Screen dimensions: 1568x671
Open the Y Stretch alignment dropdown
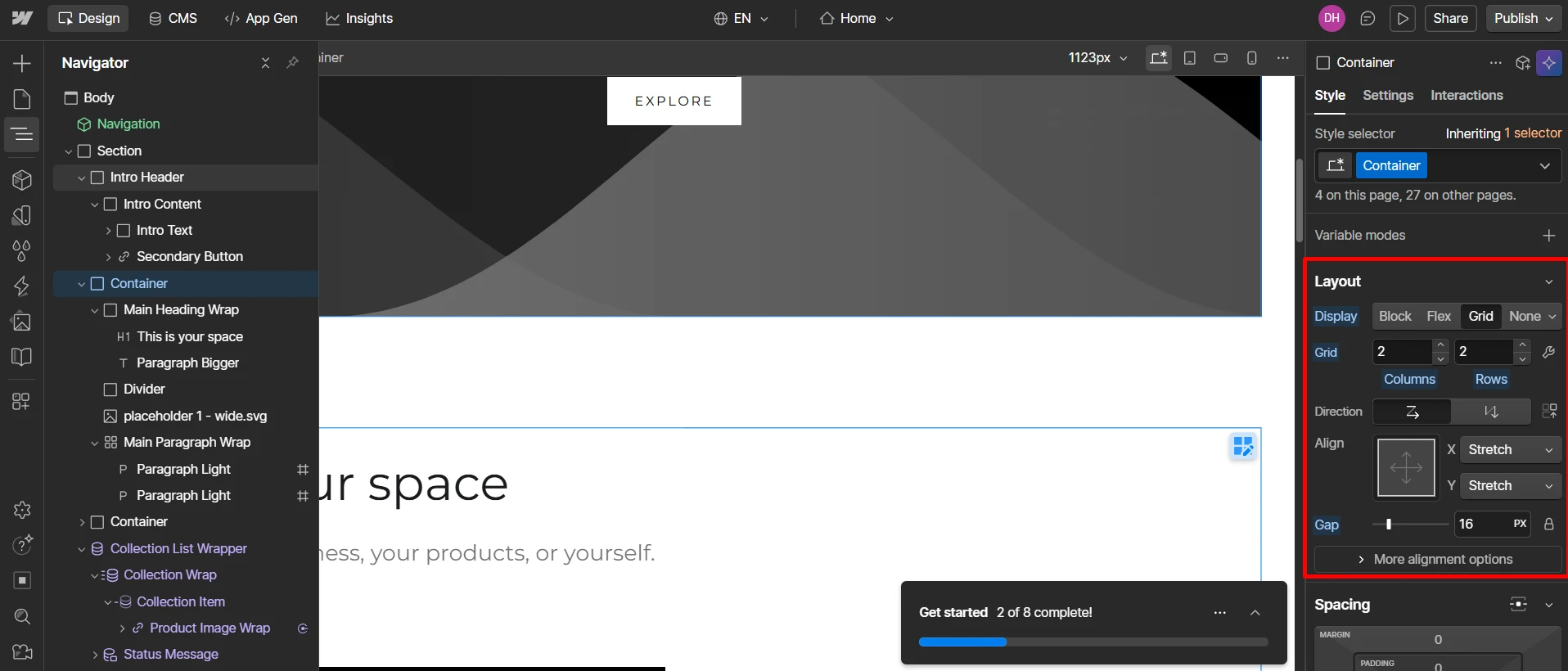pyautogui.click(x=1511, y=486)
